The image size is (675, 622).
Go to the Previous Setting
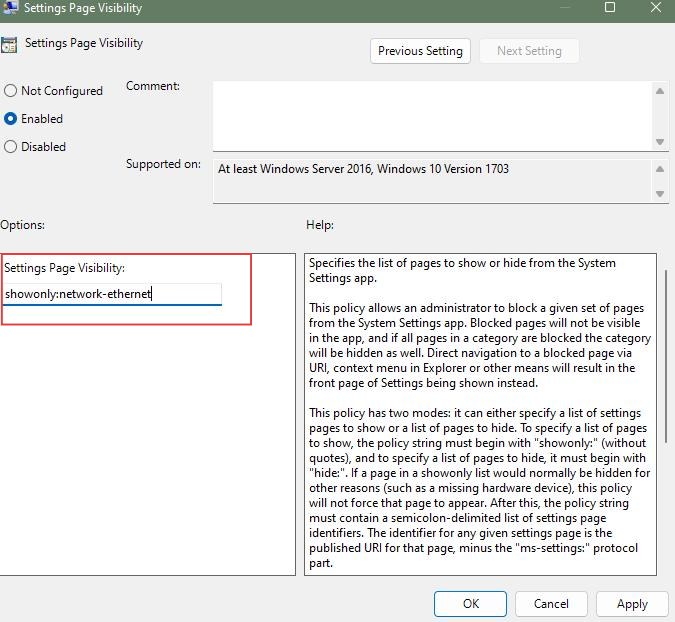(420, 51)
